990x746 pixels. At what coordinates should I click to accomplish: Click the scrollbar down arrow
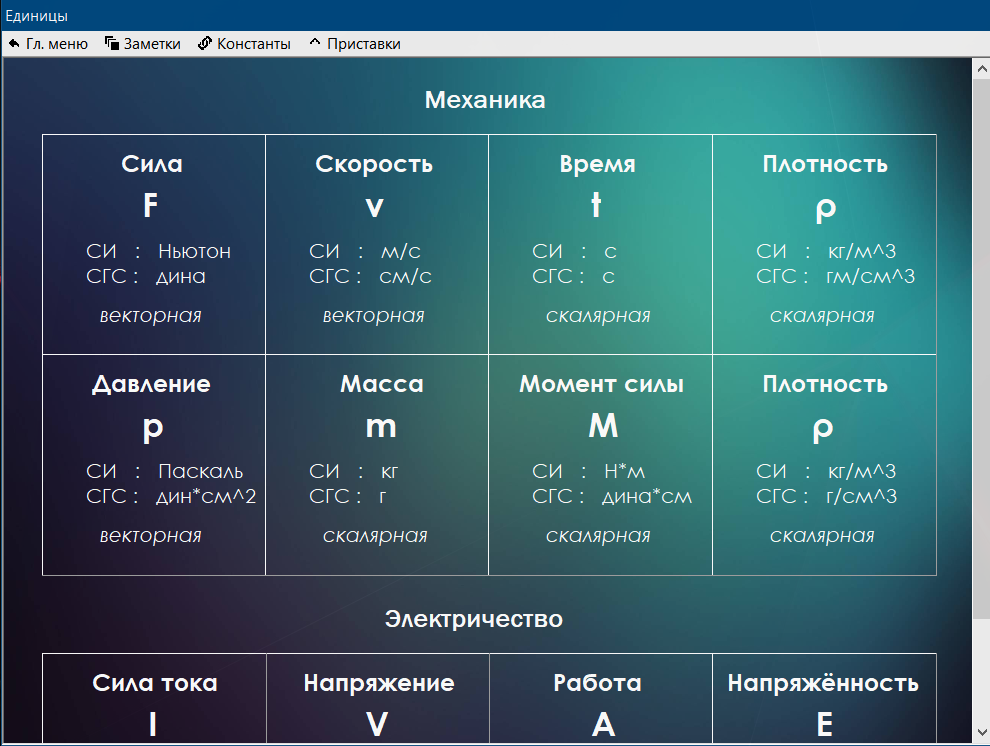pos(981,733)
